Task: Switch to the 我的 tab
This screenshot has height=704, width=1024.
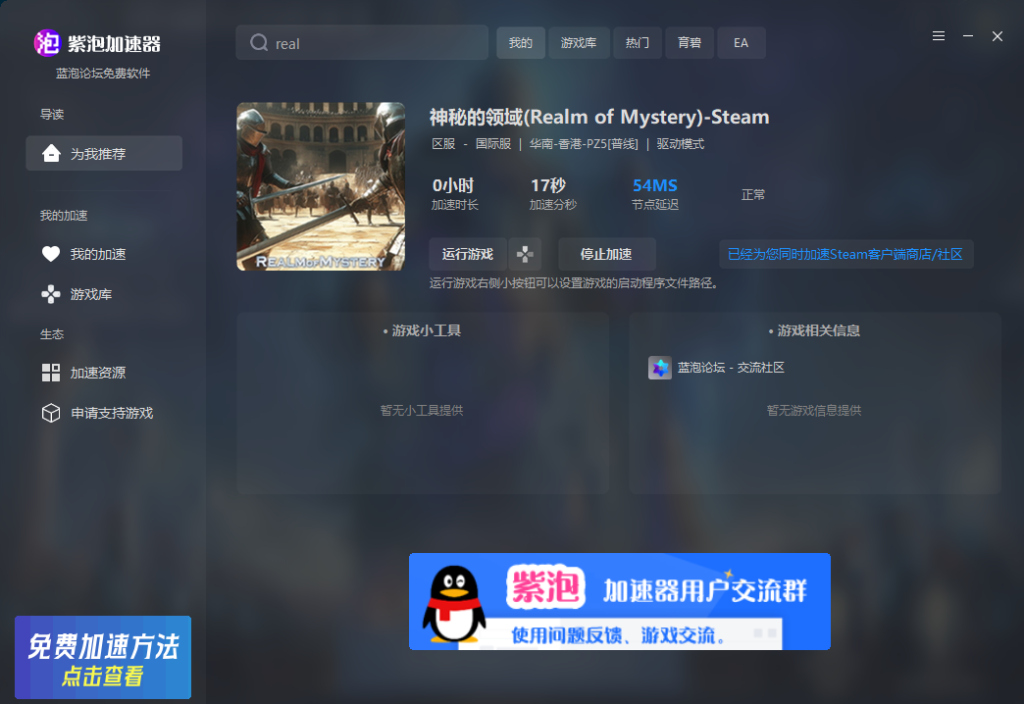Action: (x=520, y=42)
